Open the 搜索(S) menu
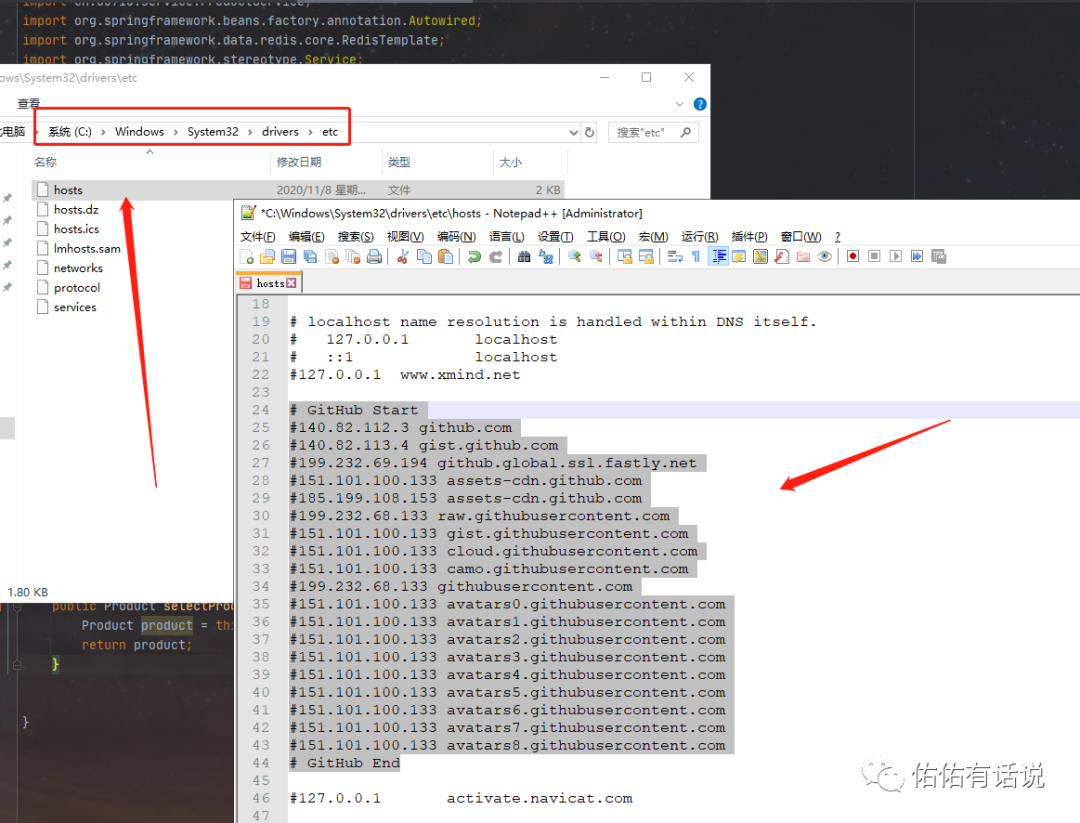Viewport: 1080px width, 823px height. point(355,236)
